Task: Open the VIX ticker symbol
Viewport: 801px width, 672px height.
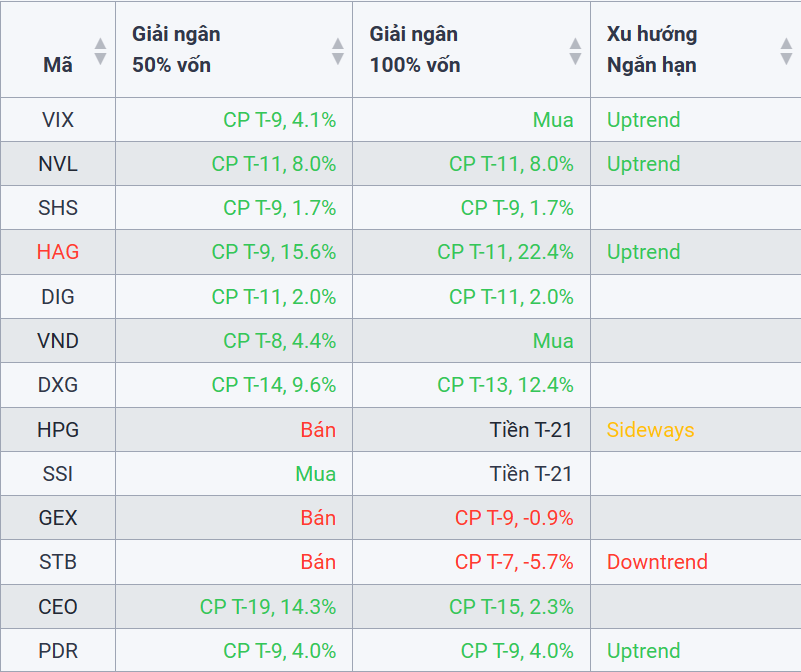Action: (58, 120)
